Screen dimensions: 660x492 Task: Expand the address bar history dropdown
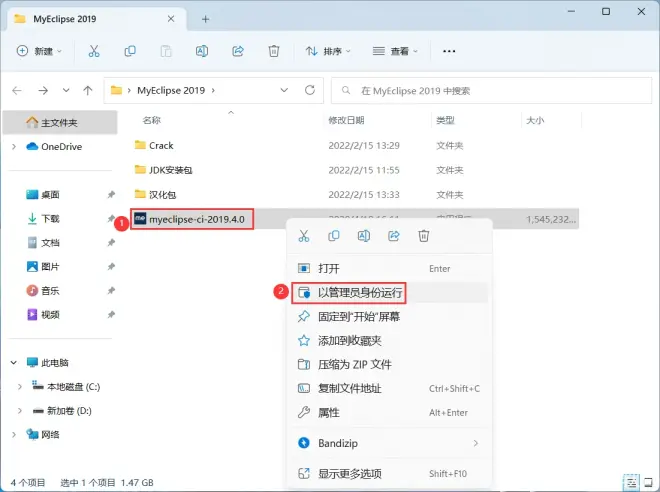[284, 90]
